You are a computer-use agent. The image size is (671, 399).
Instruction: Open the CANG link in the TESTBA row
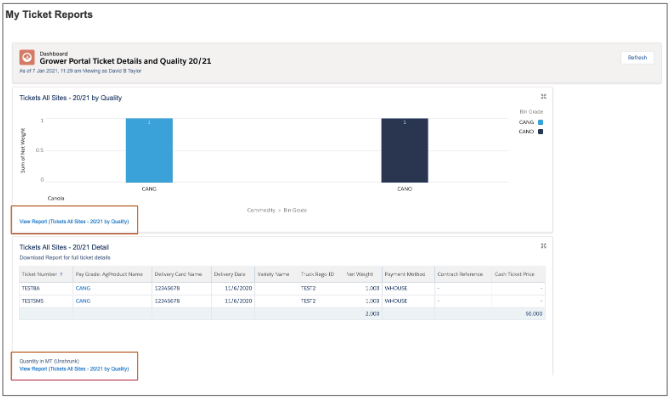(83, 288)
